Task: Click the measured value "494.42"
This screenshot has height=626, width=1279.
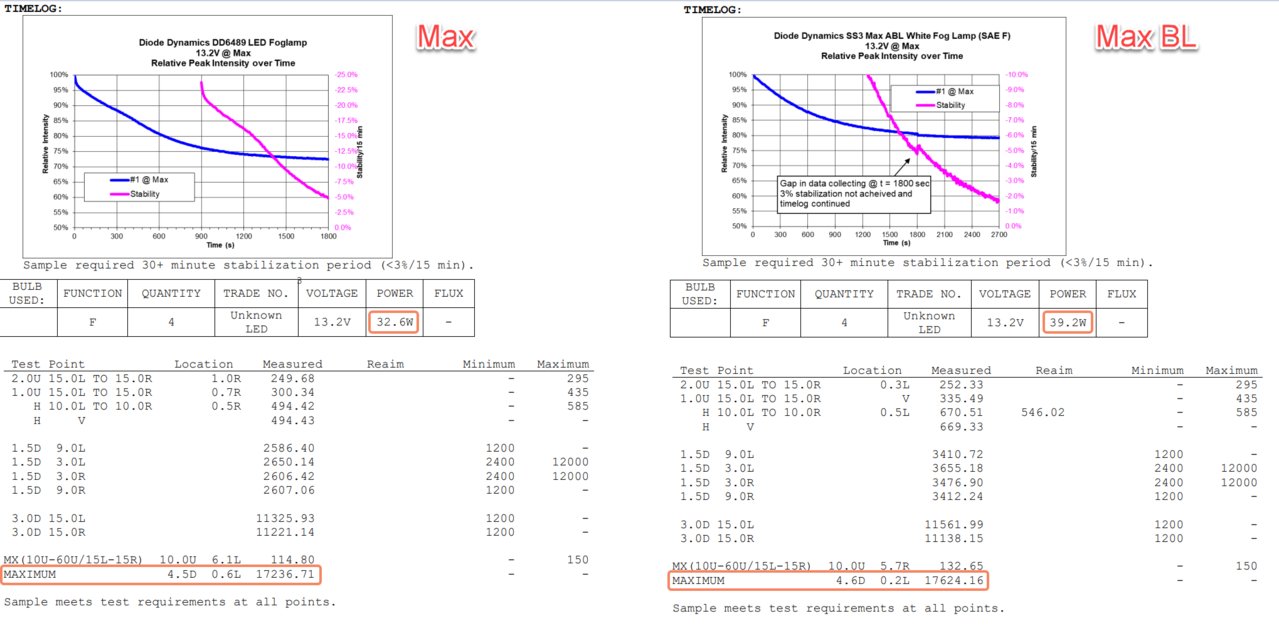Action: [293, 406]
